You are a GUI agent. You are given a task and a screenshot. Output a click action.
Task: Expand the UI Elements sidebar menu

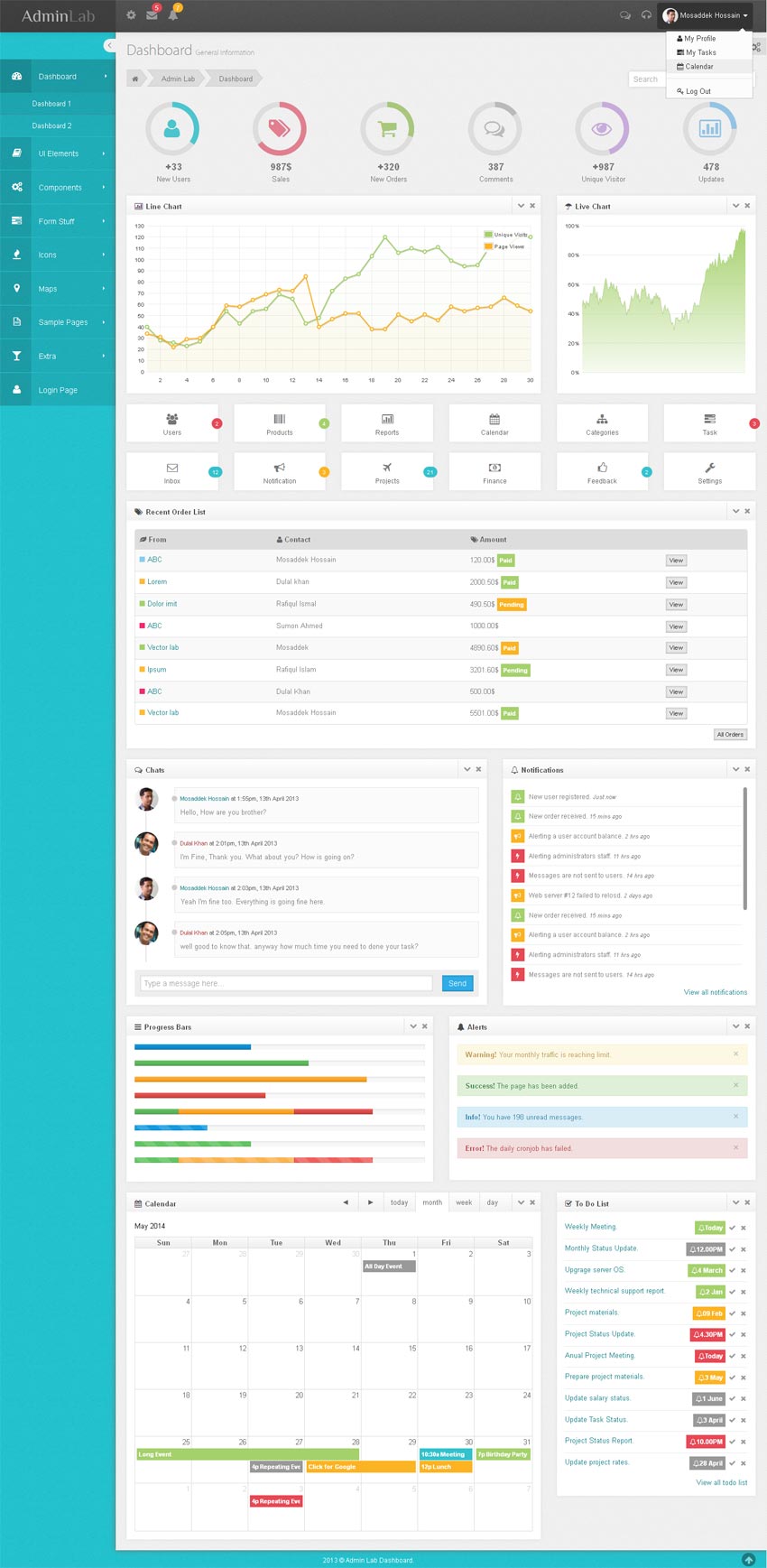(x=58, y=153)
